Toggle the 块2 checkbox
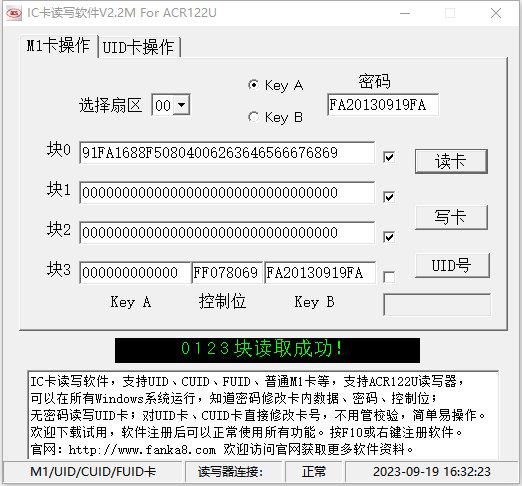Image resolution: width=522 pixels, height=486 pixels. [389, 237]
